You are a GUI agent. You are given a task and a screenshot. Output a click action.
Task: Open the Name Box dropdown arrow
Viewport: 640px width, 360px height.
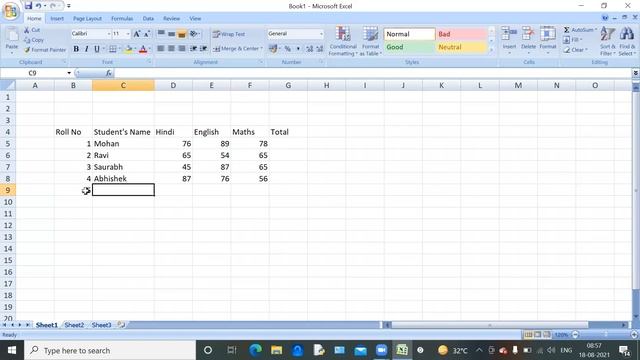point(69,73)
